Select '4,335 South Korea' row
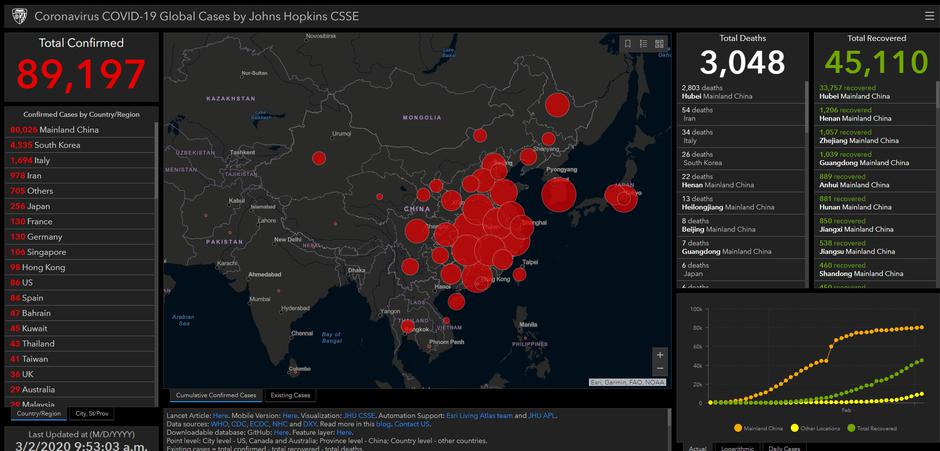Screen dimensions: 940x451 (81, 145)
